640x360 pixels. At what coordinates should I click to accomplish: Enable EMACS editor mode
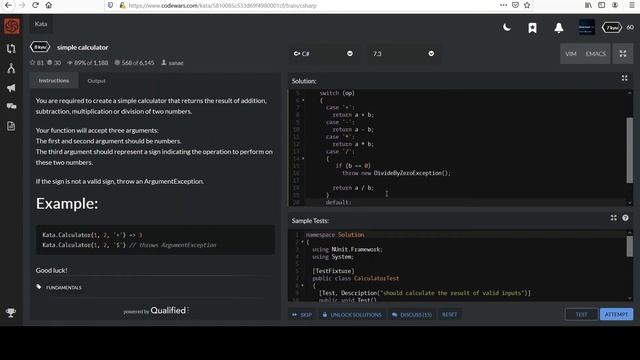click(596, 53)
